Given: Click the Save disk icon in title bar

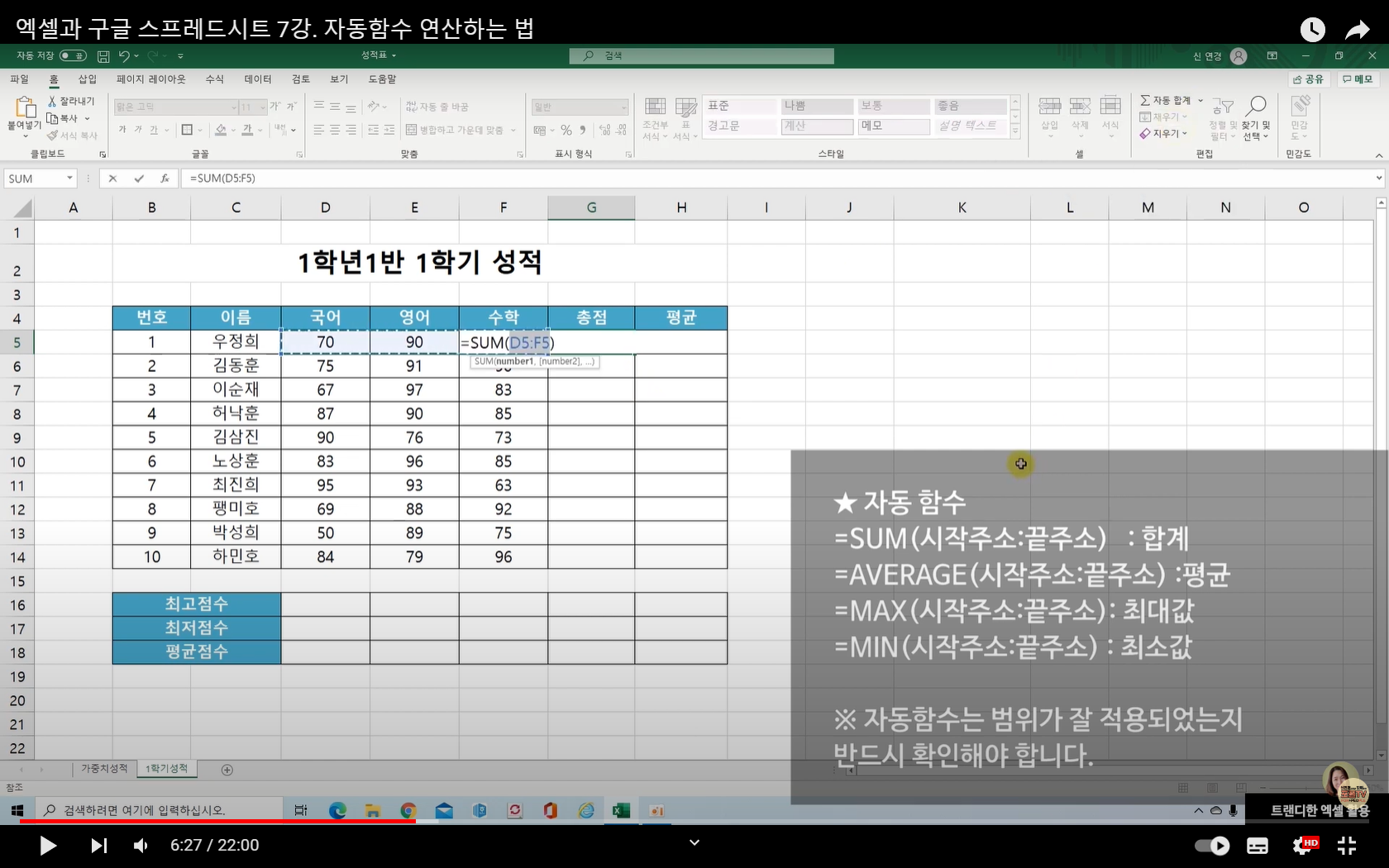Looking at the screenshot, I should (x=103, y=56).
